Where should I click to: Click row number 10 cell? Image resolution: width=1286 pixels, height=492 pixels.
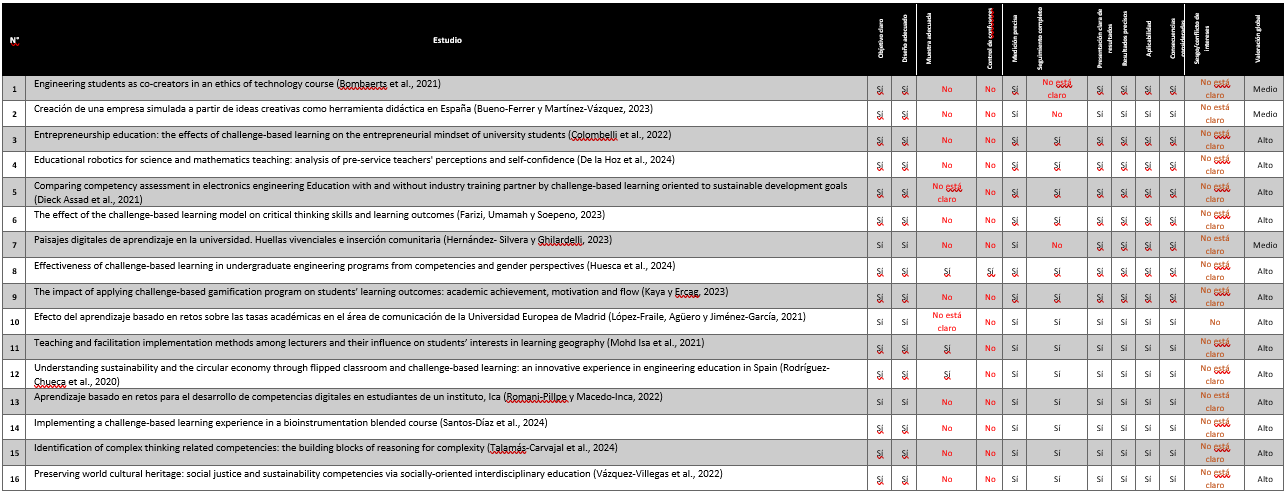click(x=15, y=322)
